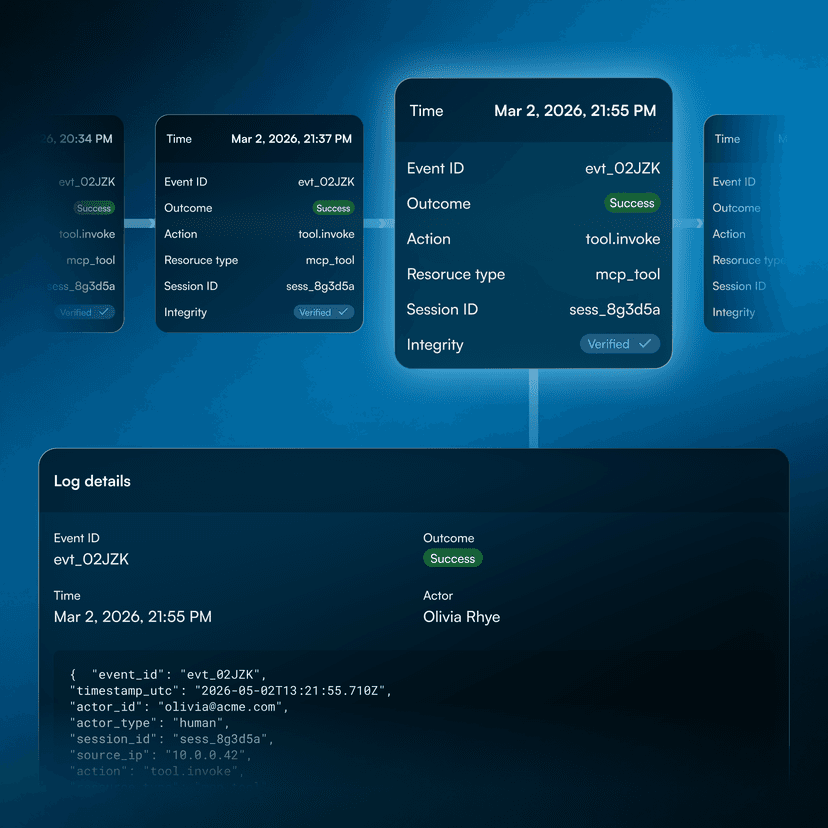The height and width of the screenshot is (828, 828).
Task: Click 'mcp_tool' in the 21:37 PM card
Action: tap(330, 260)
